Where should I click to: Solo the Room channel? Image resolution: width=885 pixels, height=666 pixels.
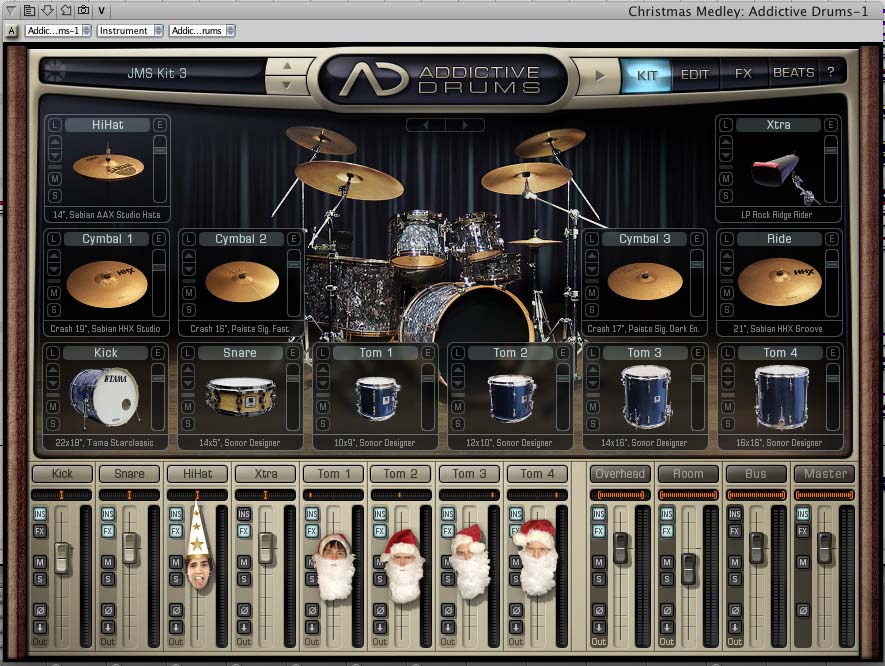pos(667,579)
